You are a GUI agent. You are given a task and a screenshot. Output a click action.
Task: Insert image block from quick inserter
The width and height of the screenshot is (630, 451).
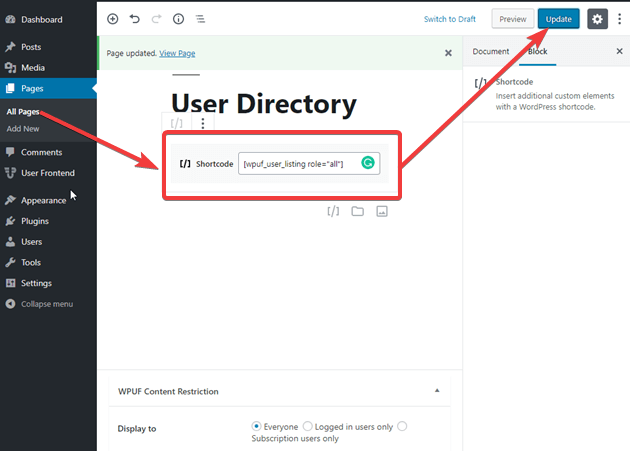[x=382, y=211]
